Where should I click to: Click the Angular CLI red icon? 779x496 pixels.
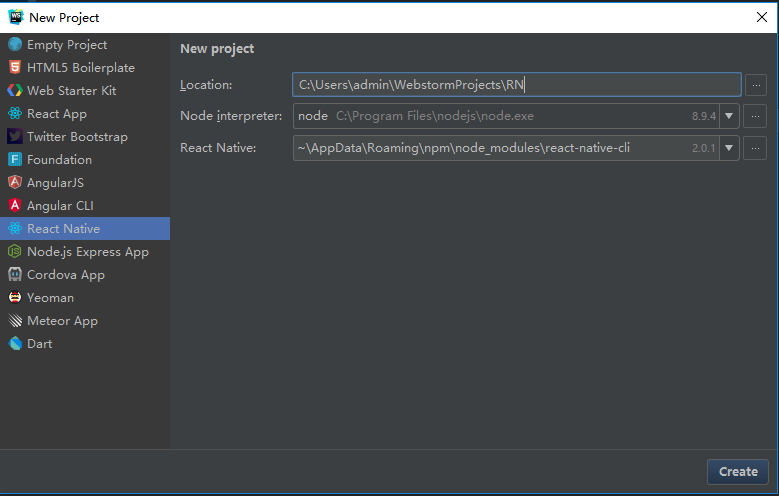pos(15,205)
